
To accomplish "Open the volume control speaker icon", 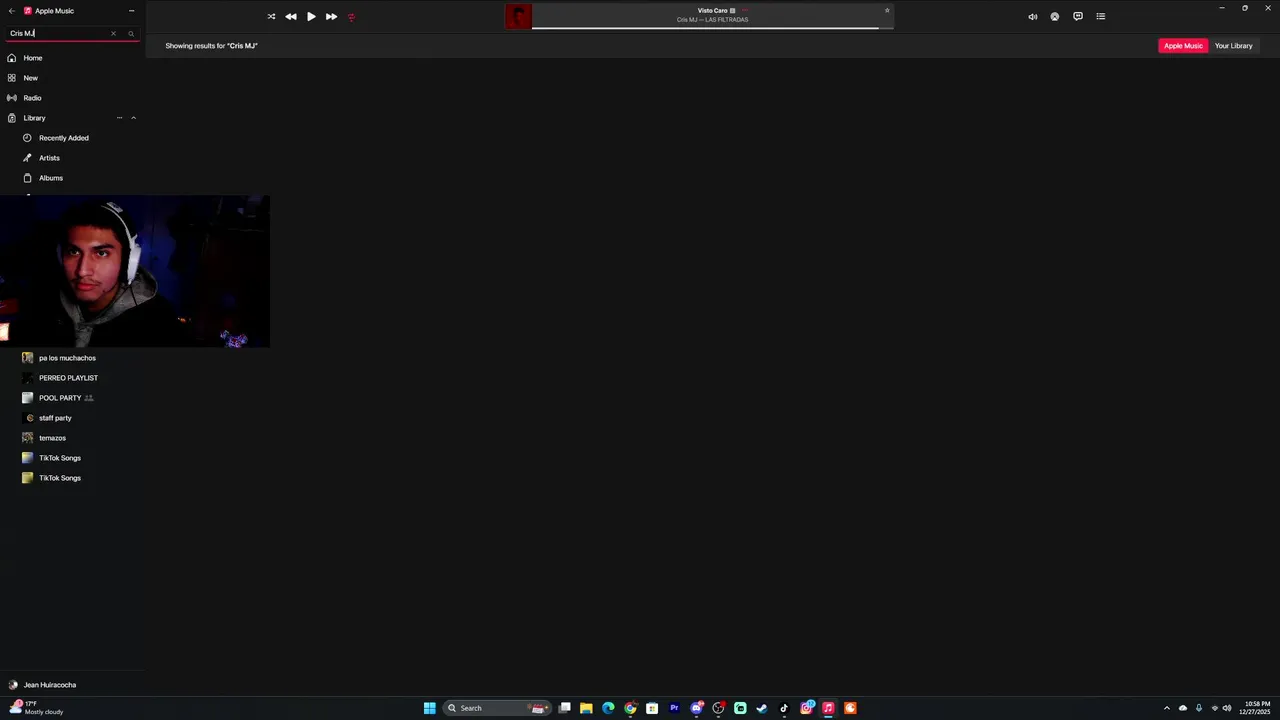I will pos(1033,17).
